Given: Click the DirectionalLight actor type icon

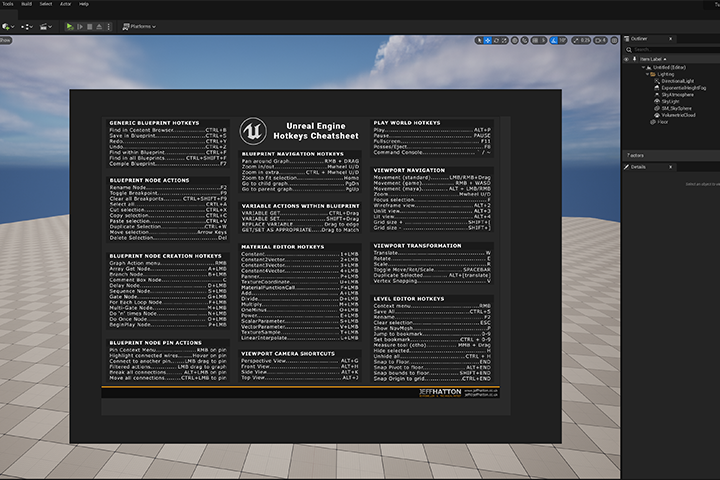Looking at the screenshot, I should 657,81.
